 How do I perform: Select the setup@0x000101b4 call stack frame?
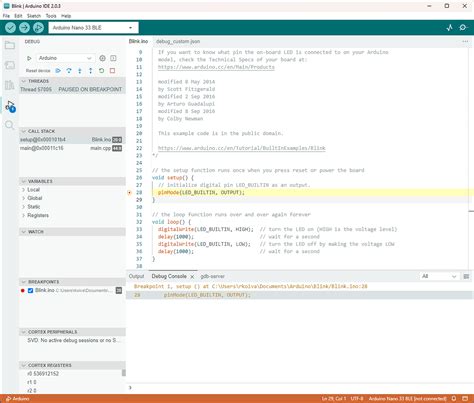tap(72, 140)
